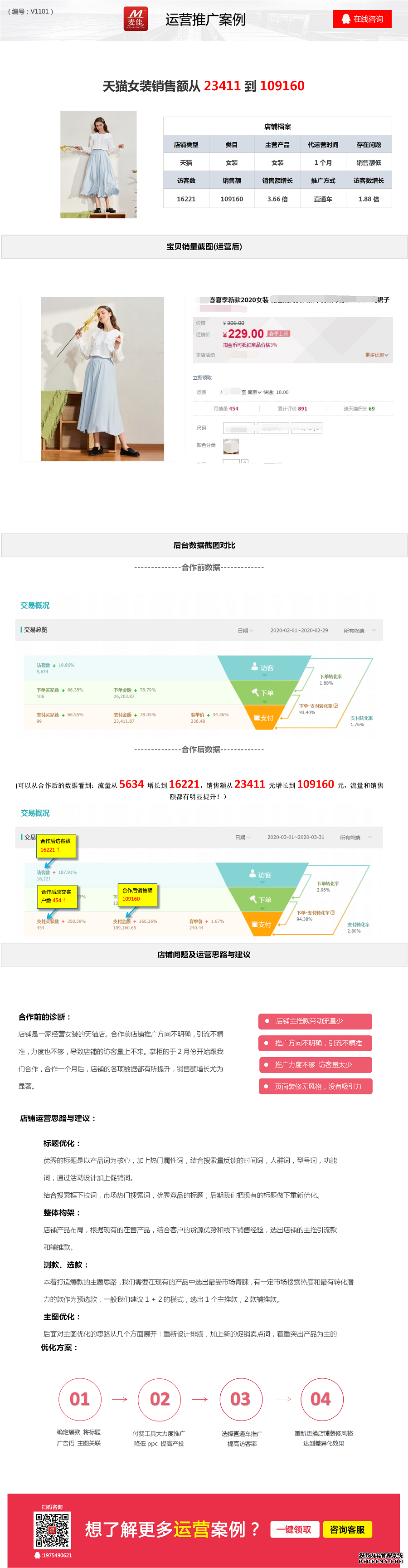Click the 在线咨询 button

[362, 19]
